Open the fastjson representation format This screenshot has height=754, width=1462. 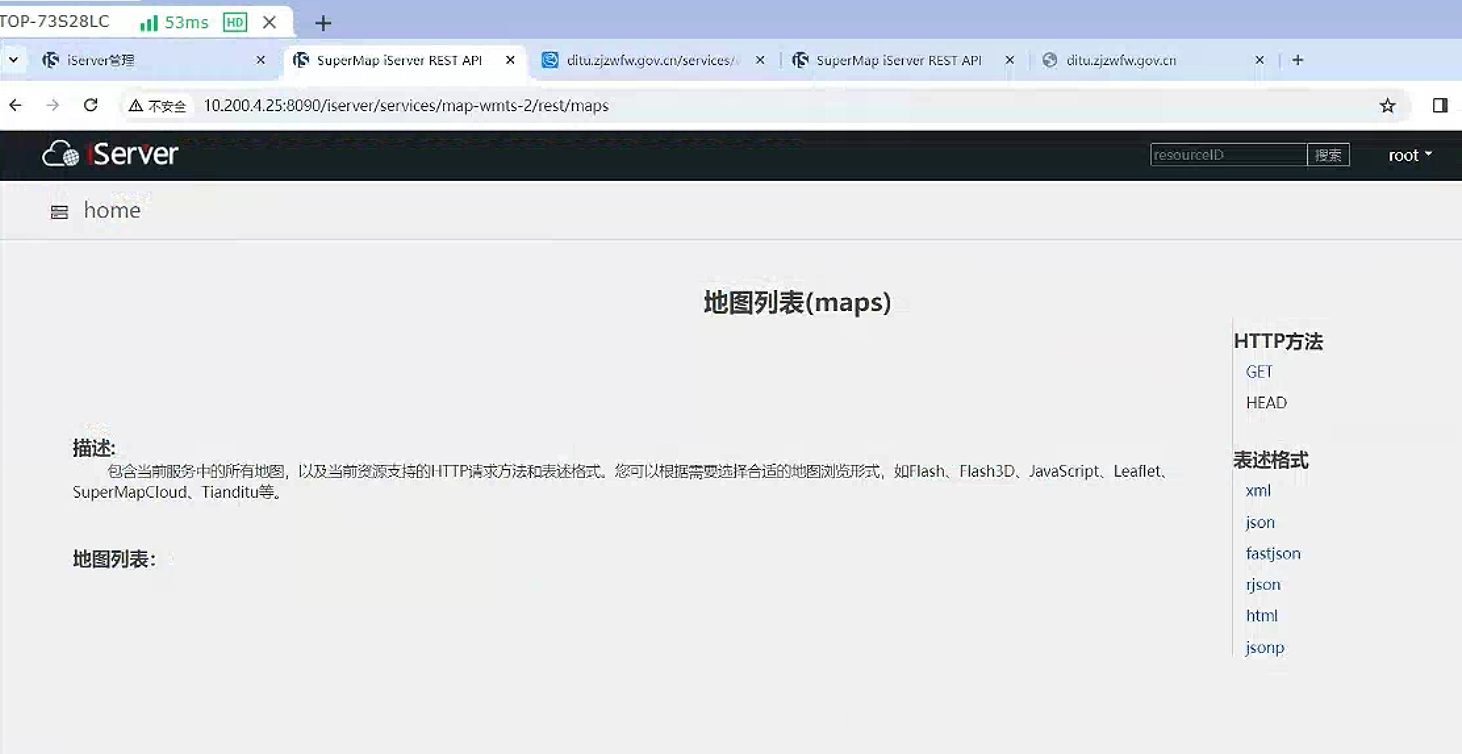1273,553
